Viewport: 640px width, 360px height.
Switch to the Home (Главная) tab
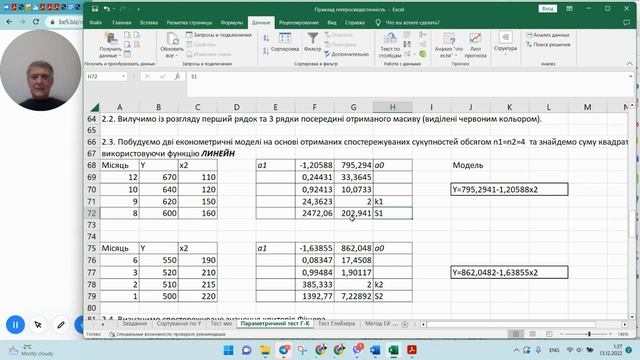[x=122, y=22]
